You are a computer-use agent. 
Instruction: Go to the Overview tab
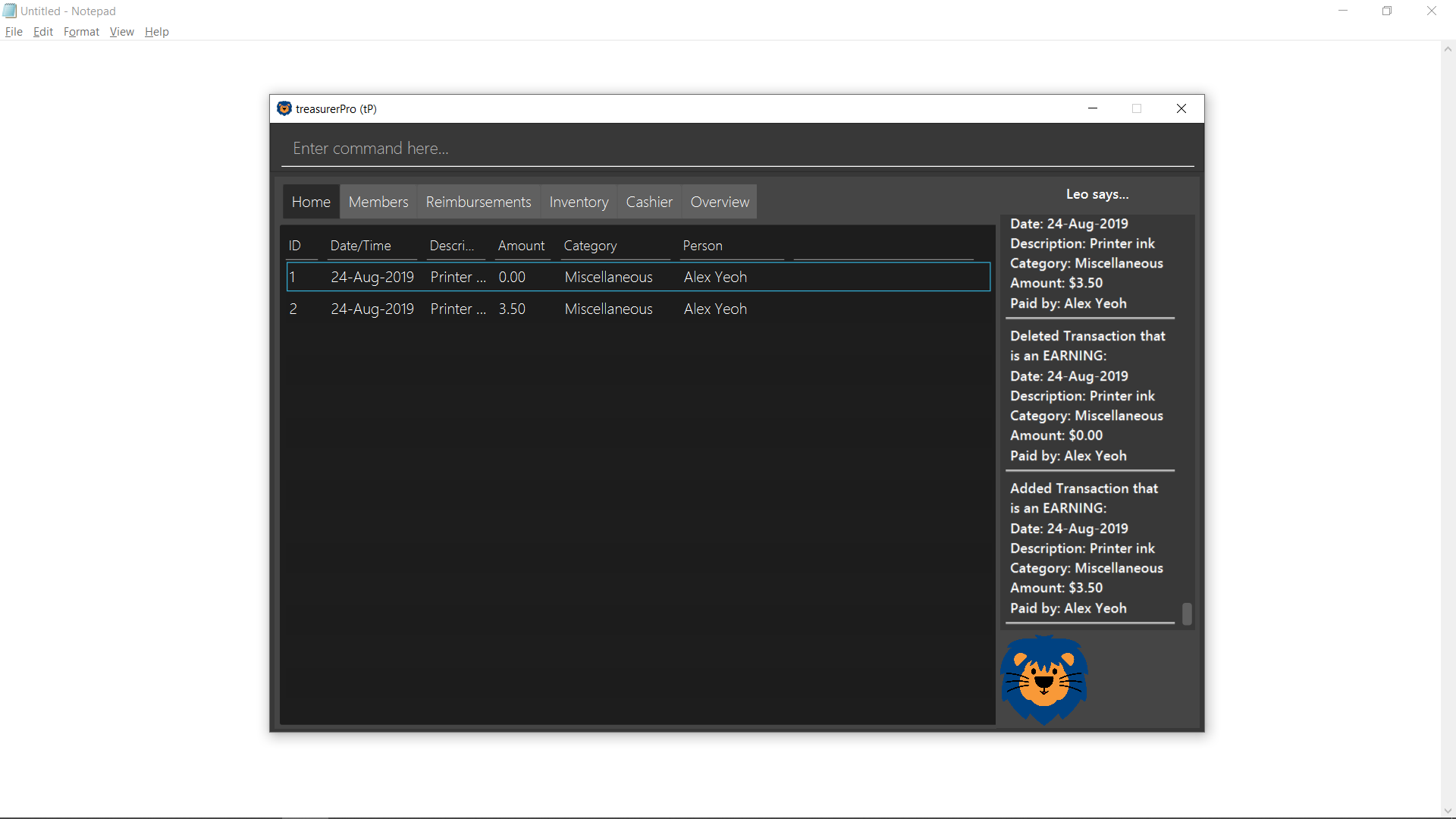click(719, 202)
